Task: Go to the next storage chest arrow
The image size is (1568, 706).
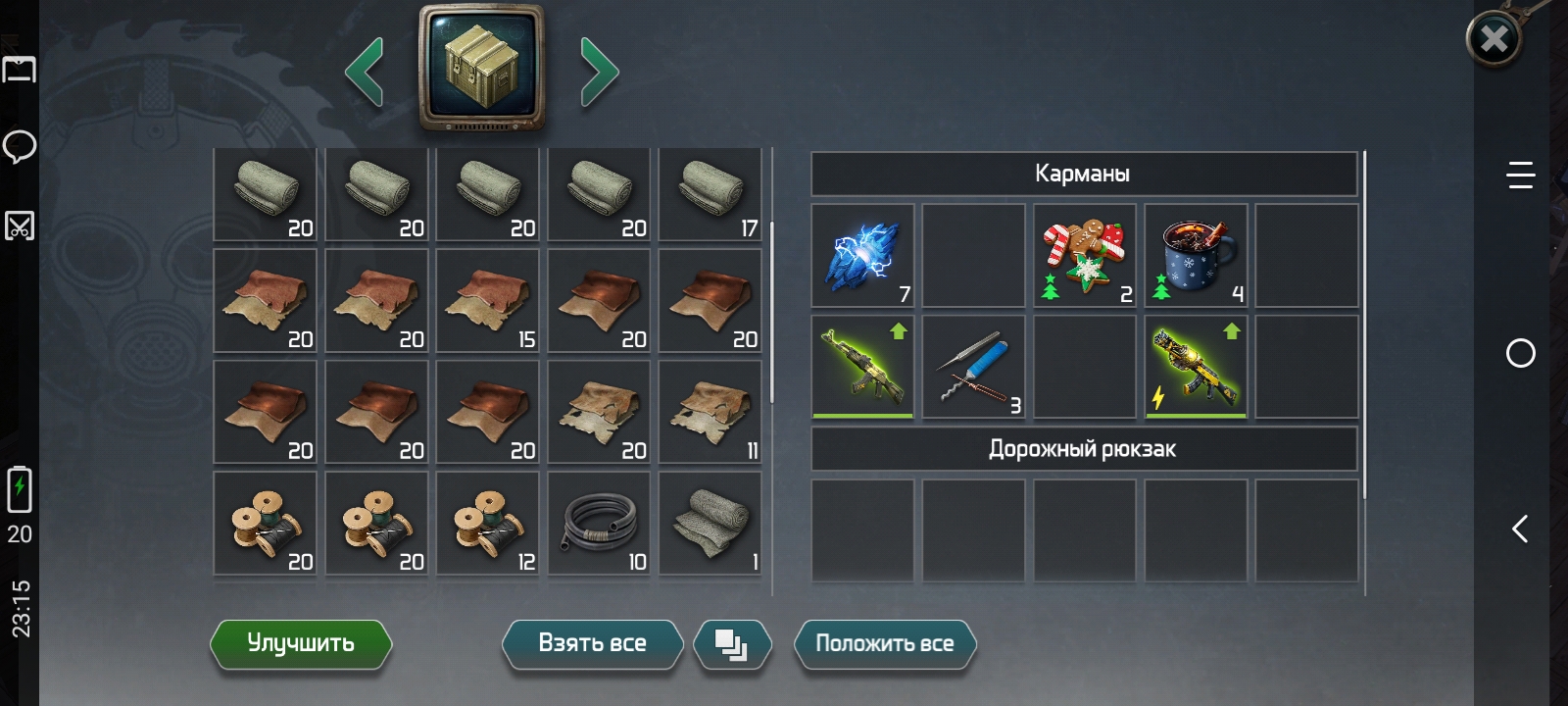Action: click(599, 71)
